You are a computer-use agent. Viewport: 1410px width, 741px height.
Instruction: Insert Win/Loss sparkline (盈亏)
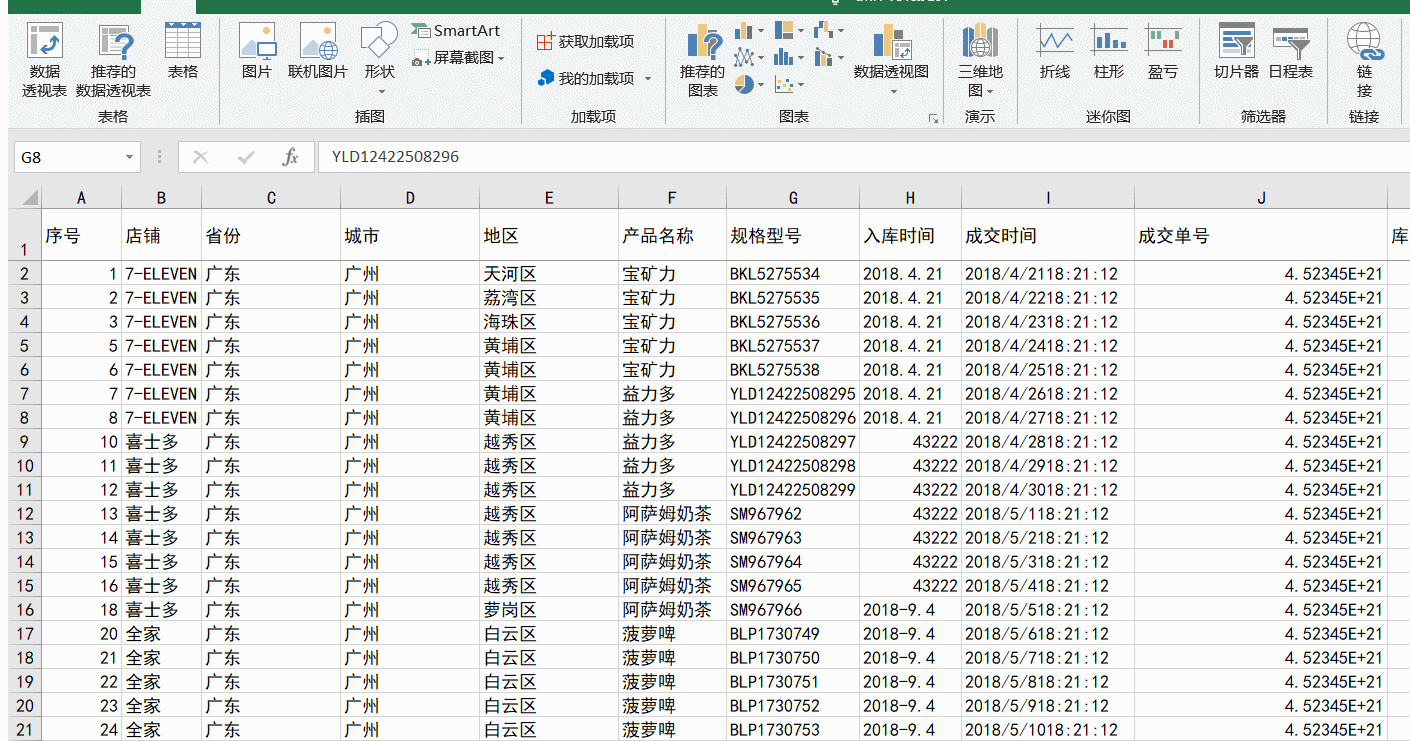coord(1163,52)
